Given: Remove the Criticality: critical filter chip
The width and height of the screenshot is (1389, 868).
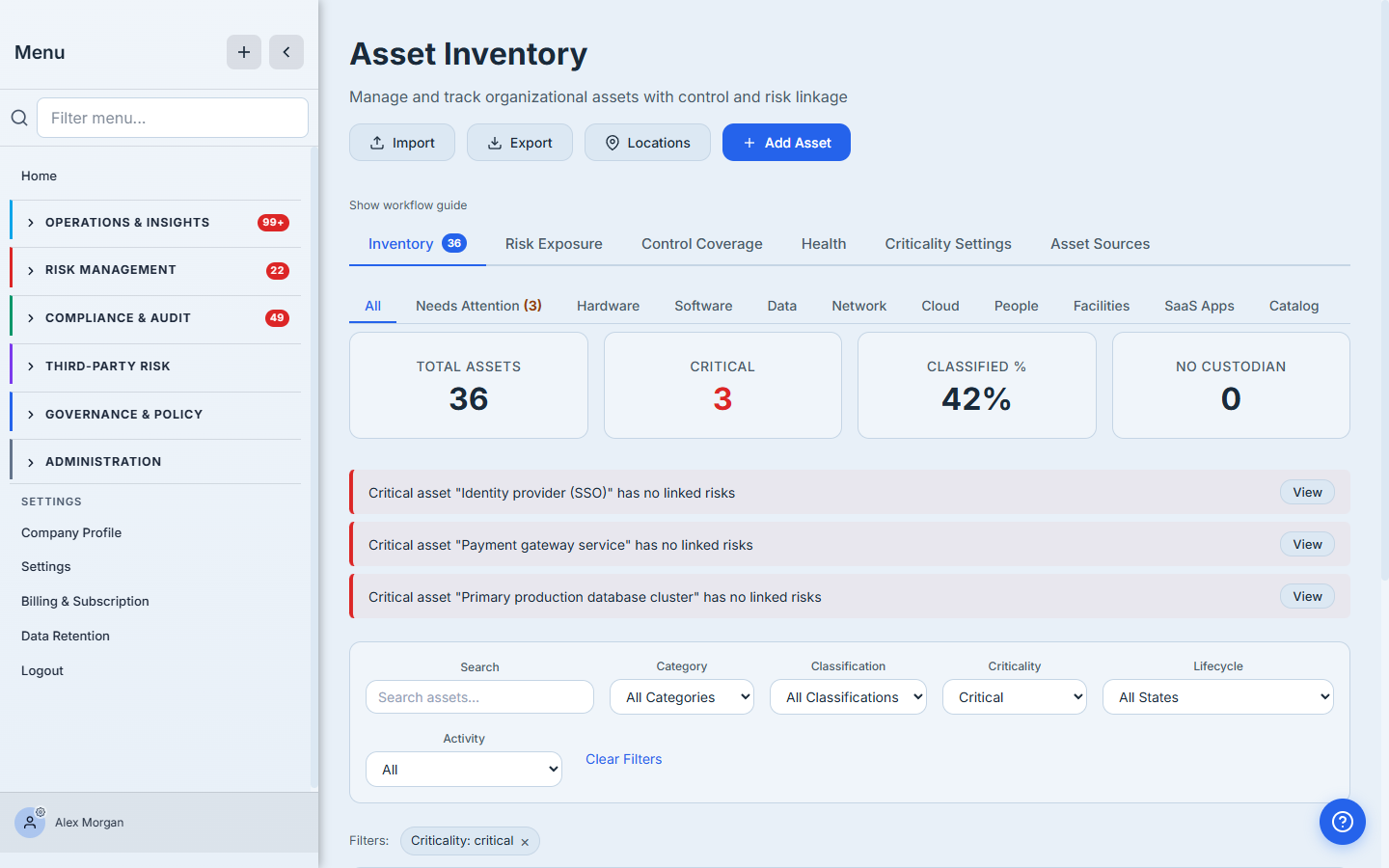Looking at the screenshot, I should click(525, 842).
